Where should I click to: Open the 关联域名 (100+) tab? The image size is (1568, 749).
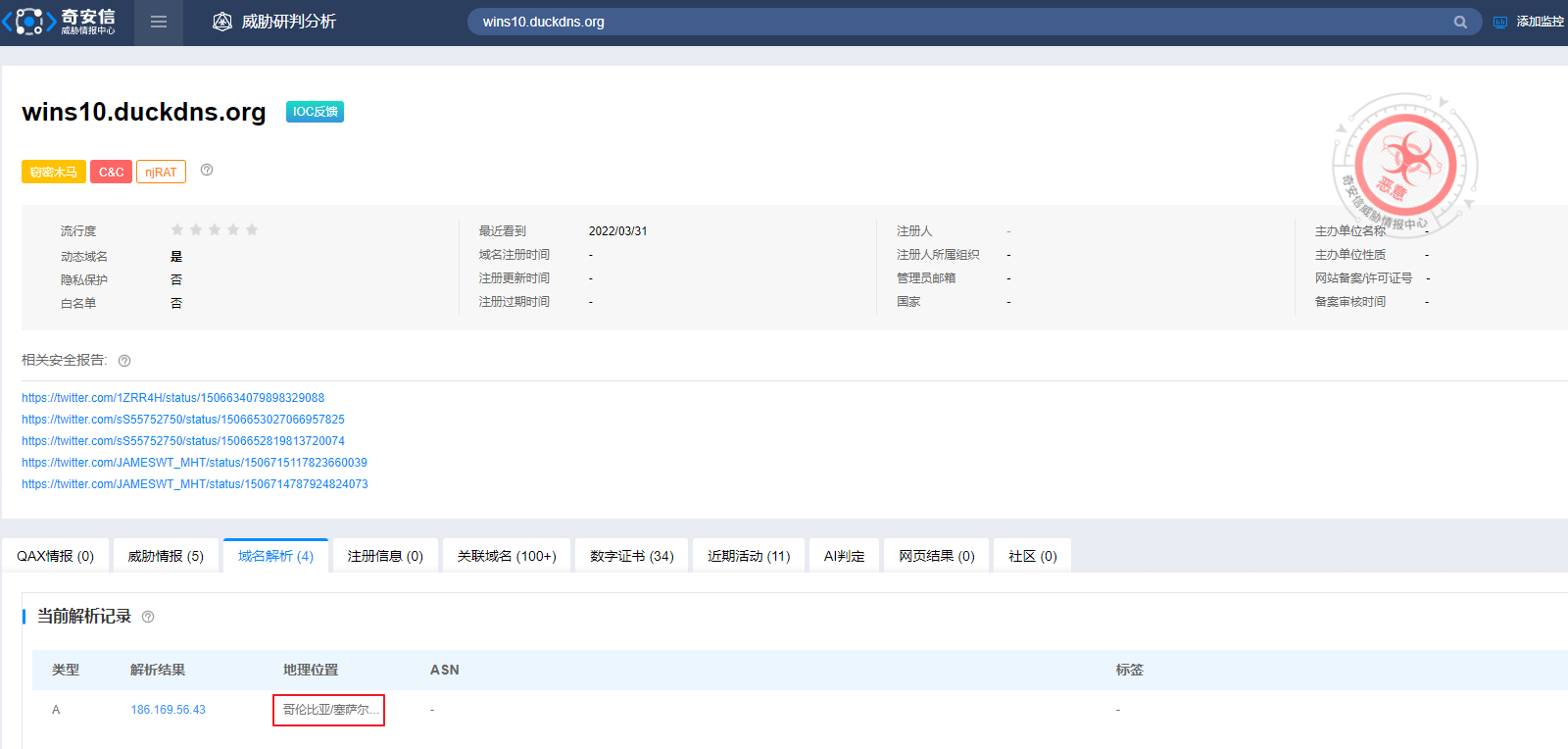[506, 556]
